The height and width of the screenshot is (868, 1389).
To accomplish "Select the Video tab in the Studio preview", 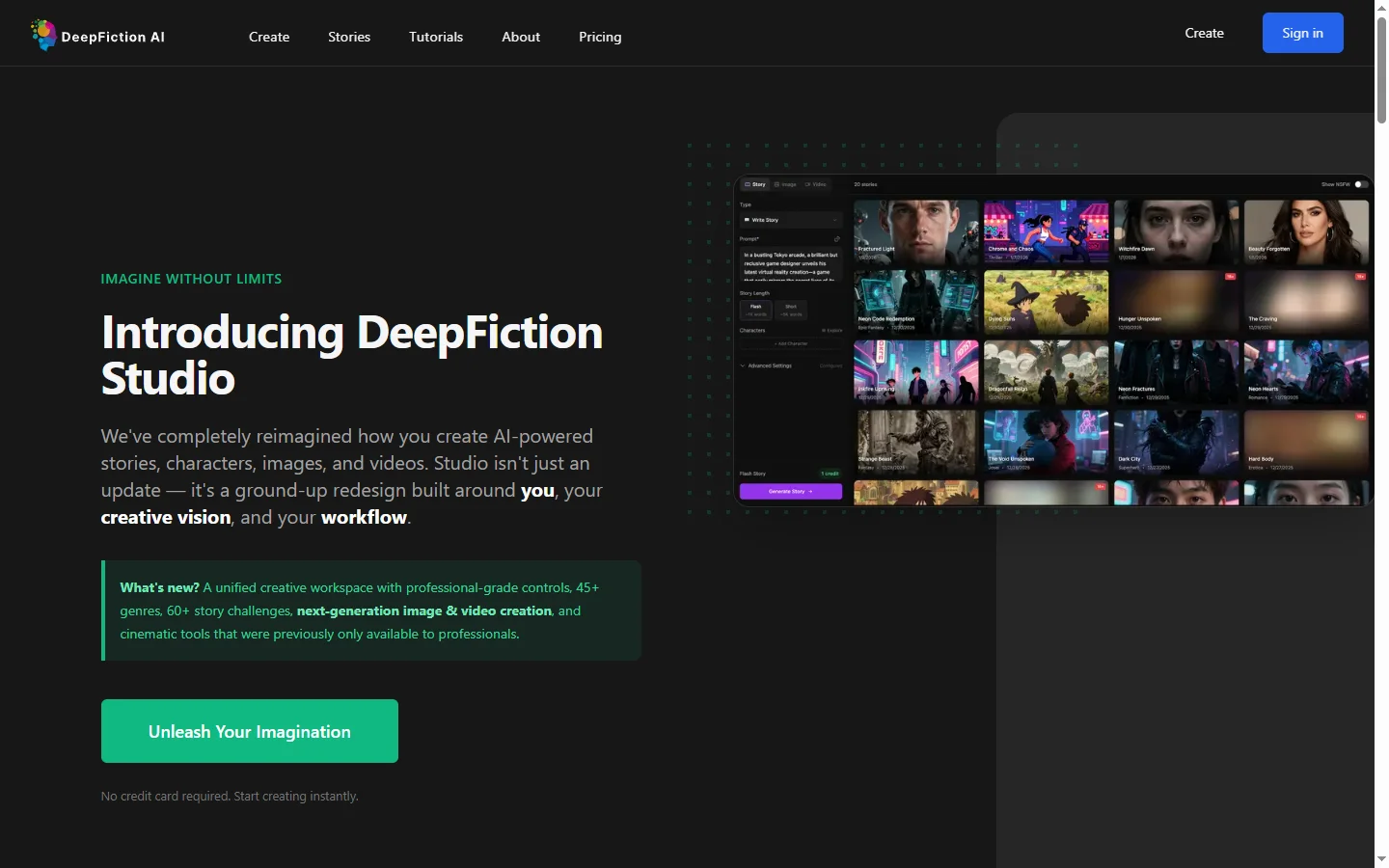I will 816,184.
